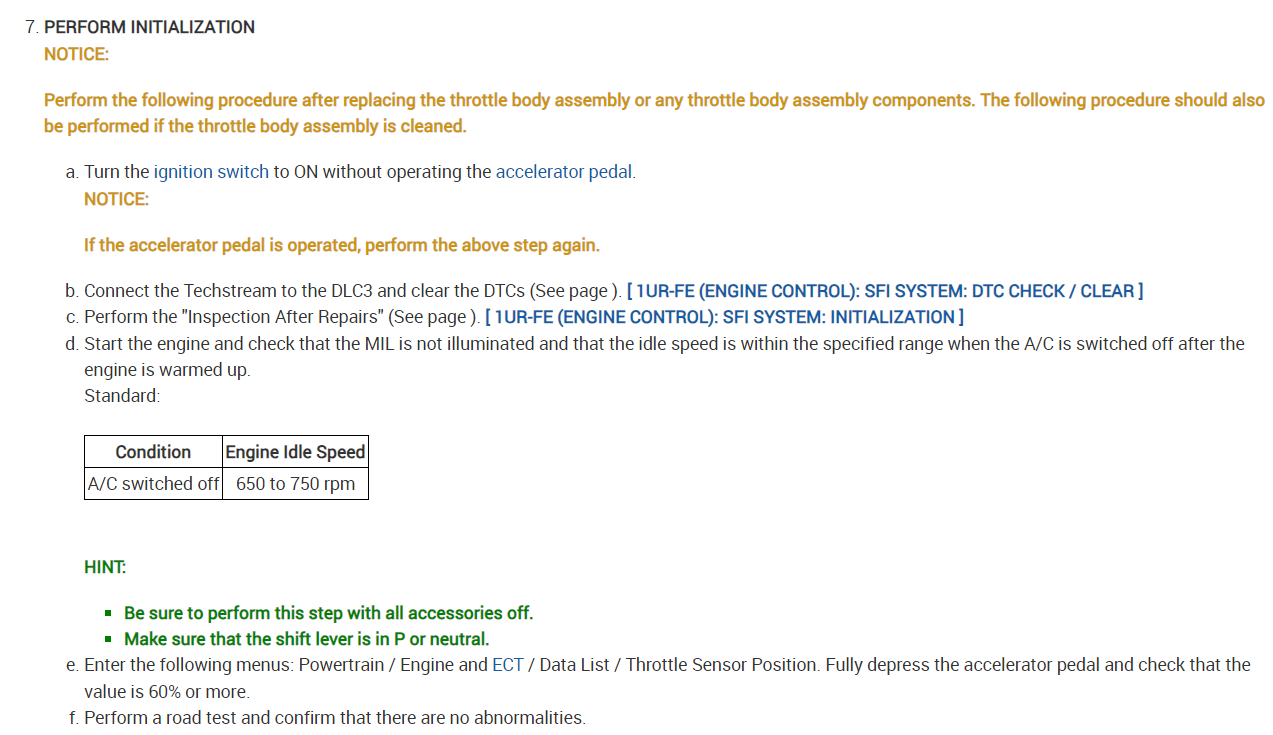Click the Standard: label above the table
Screen dimensions: 1273x735
(x=122, y=396)
